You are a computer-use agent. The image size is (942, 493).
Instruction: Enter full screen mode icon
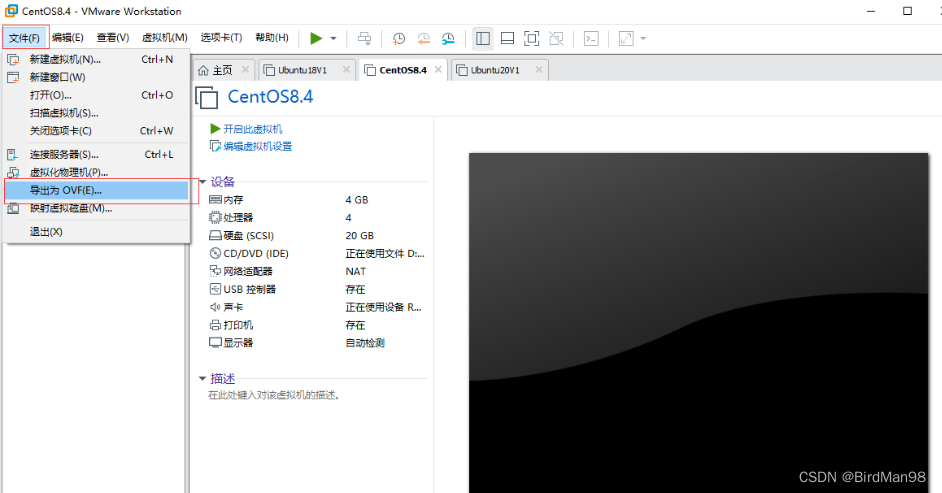tap(532, 38)
